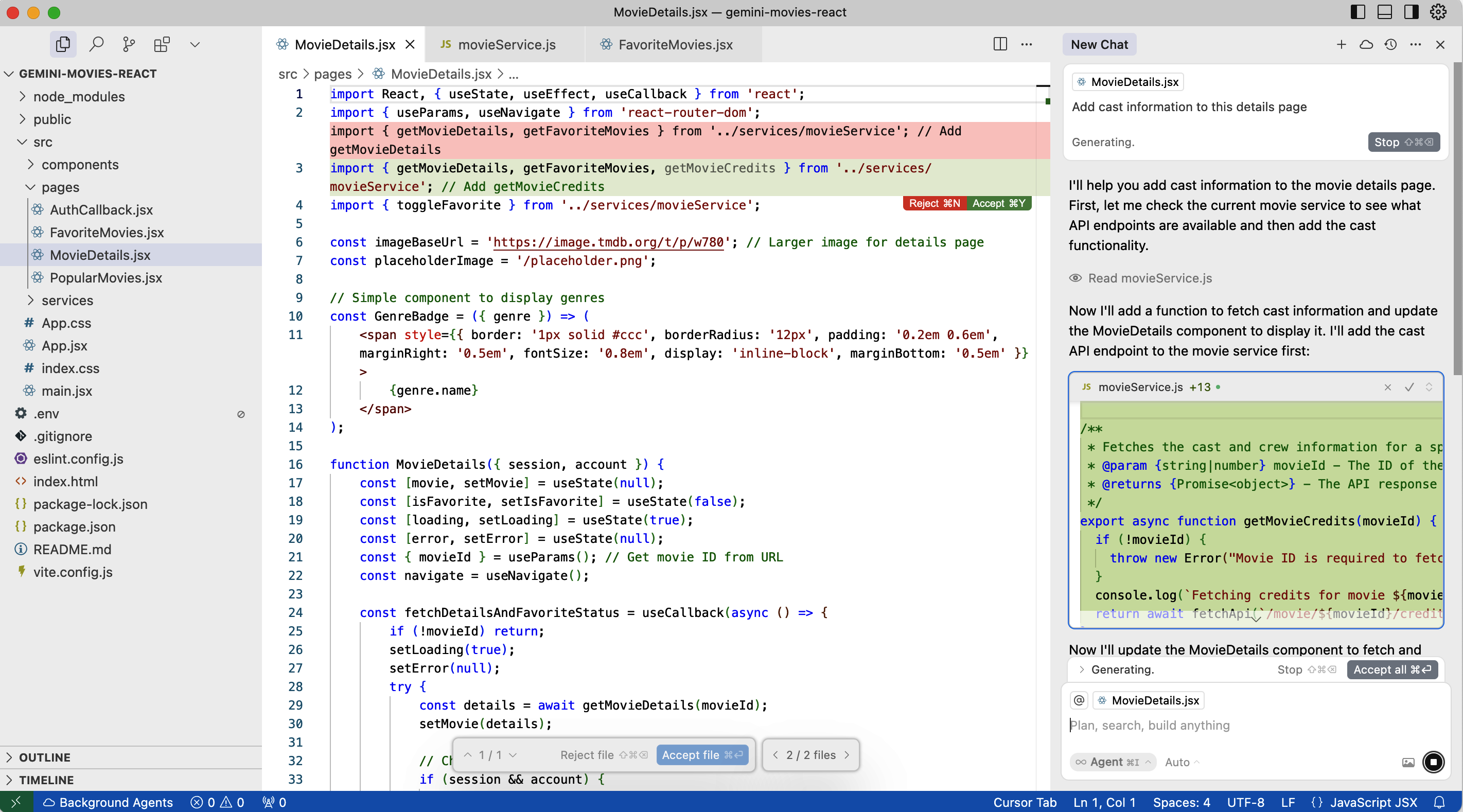Click the Accept all button
The image size is (1463, 812).
(1392, 669)
